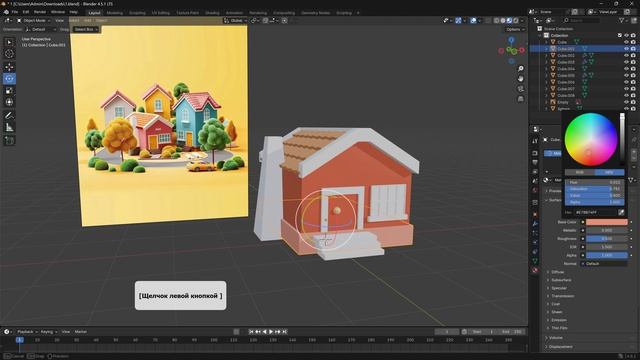Viewport: 640px width, 360px height.
Task: Expand the Subsurface panel
Action: tap(561, 280)
